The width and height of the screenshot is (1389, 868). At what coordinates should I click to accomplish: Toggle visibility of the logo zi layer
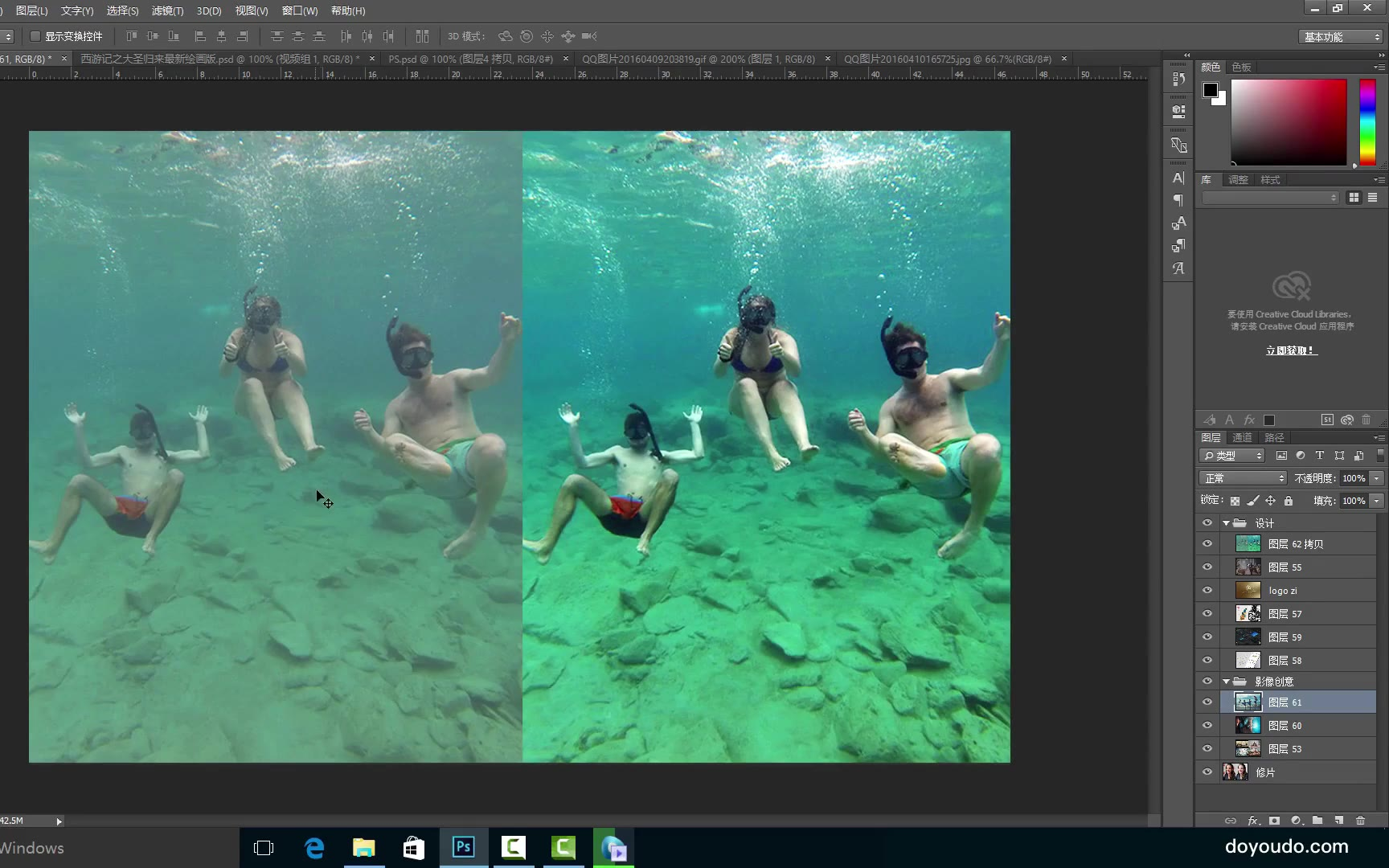click(1207, 591)
